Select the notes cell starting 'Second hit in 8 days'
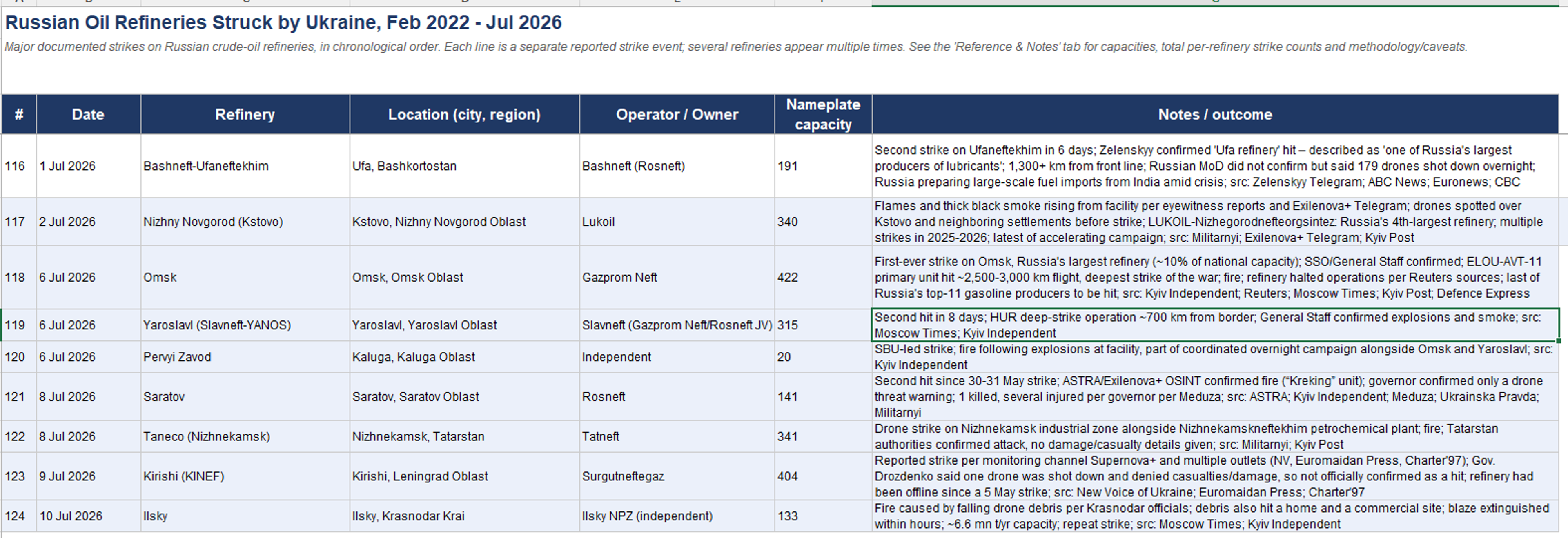The height and width of the screenshot is (538, 1568). pyautogui.click(x=1215, y=325)
